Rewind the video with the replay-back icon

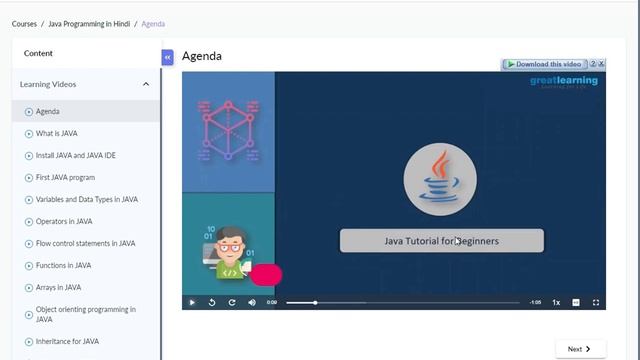tap(212, 302)
